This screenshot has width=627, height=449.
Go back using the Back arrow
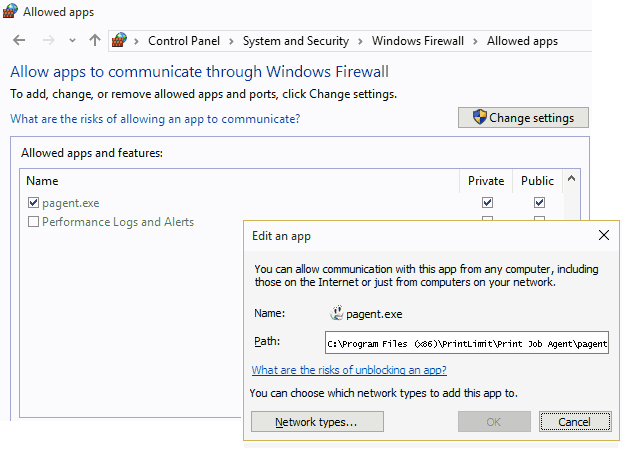[19, 40]
